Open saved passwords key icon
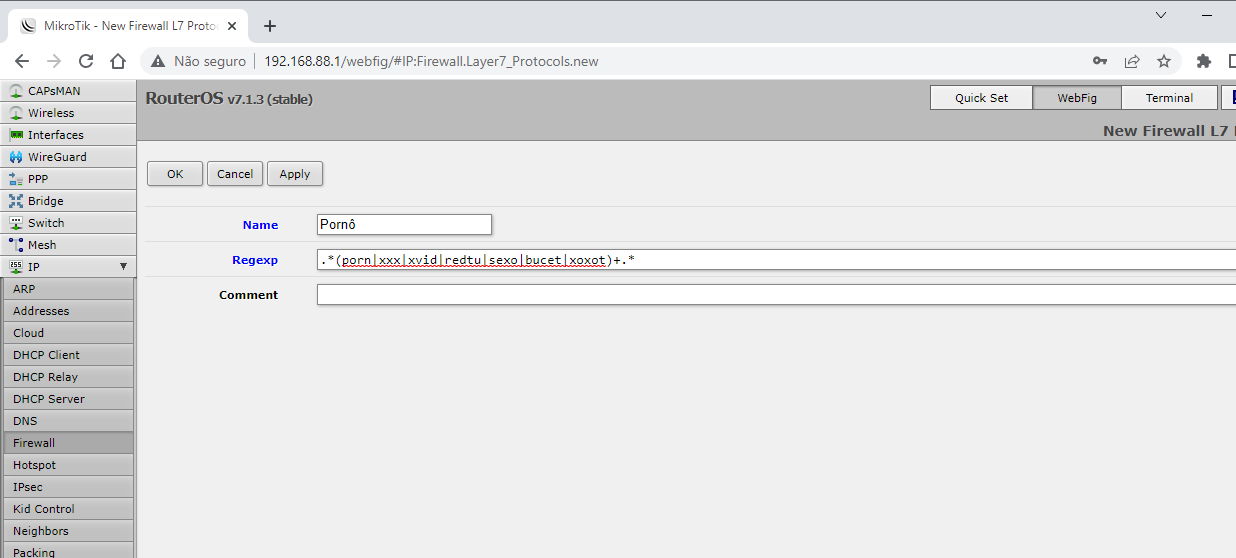This screenshot has width=1236, height=558. coord(1100,61)
